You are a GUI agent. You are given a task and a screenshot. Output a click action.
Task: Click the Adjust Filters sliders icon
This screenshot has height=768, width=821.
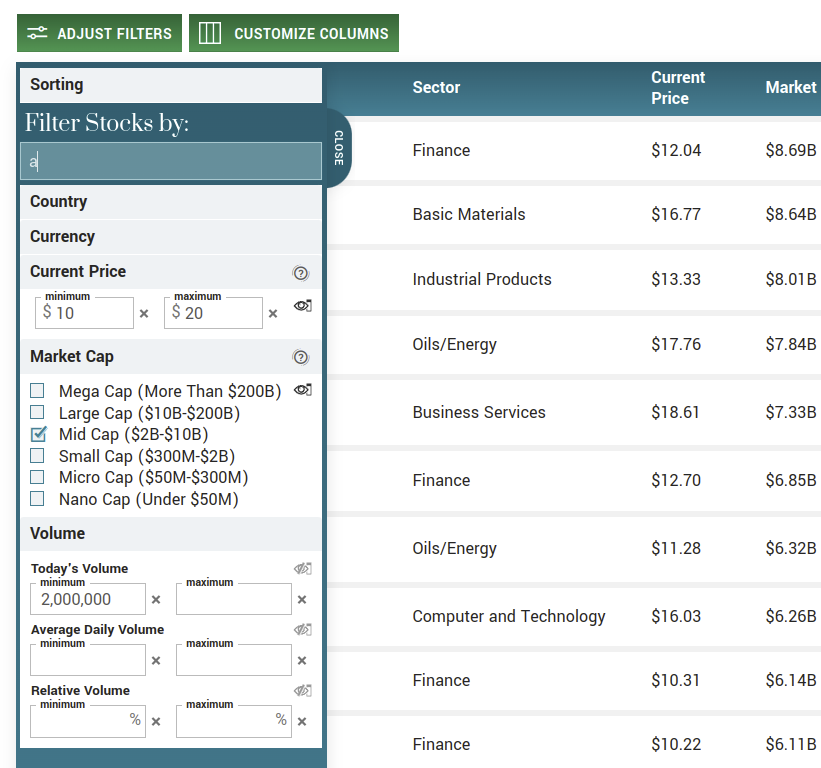tap(37, 32)
